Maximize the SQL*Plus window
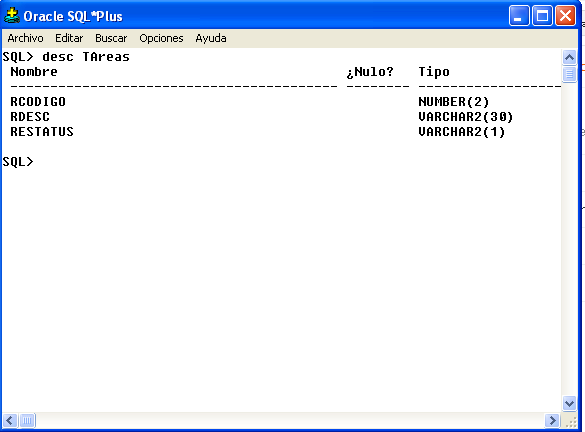 [542, 16]
